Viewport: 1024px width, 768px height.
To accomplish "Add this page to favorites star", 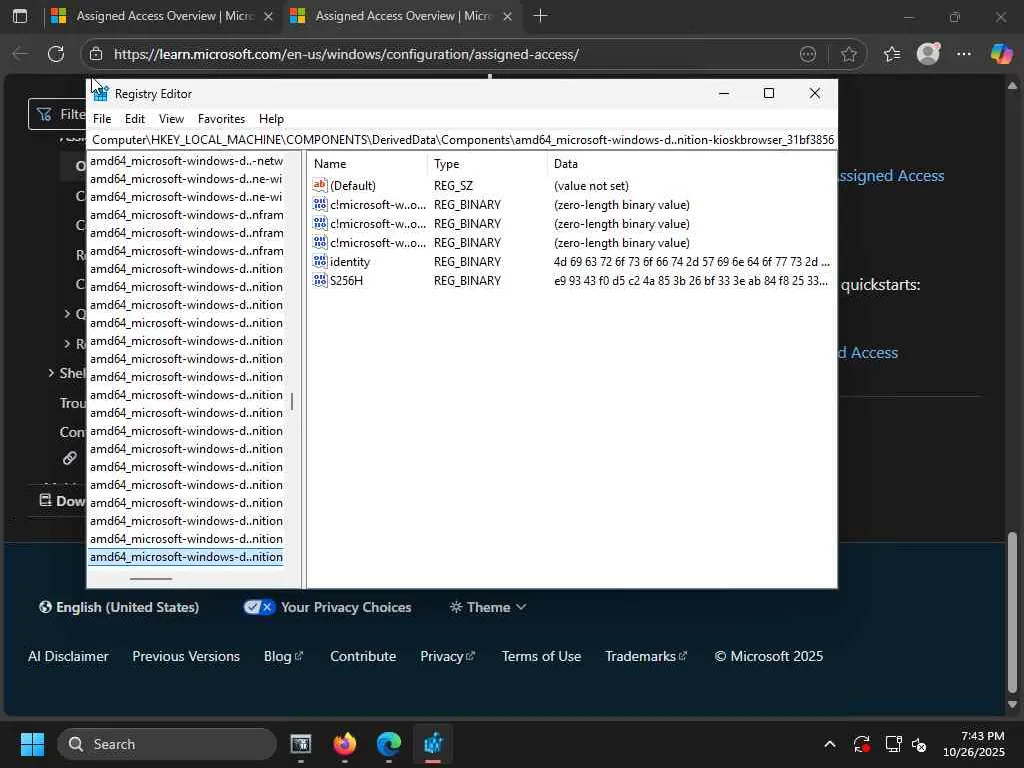I will [x=848, y=54].
